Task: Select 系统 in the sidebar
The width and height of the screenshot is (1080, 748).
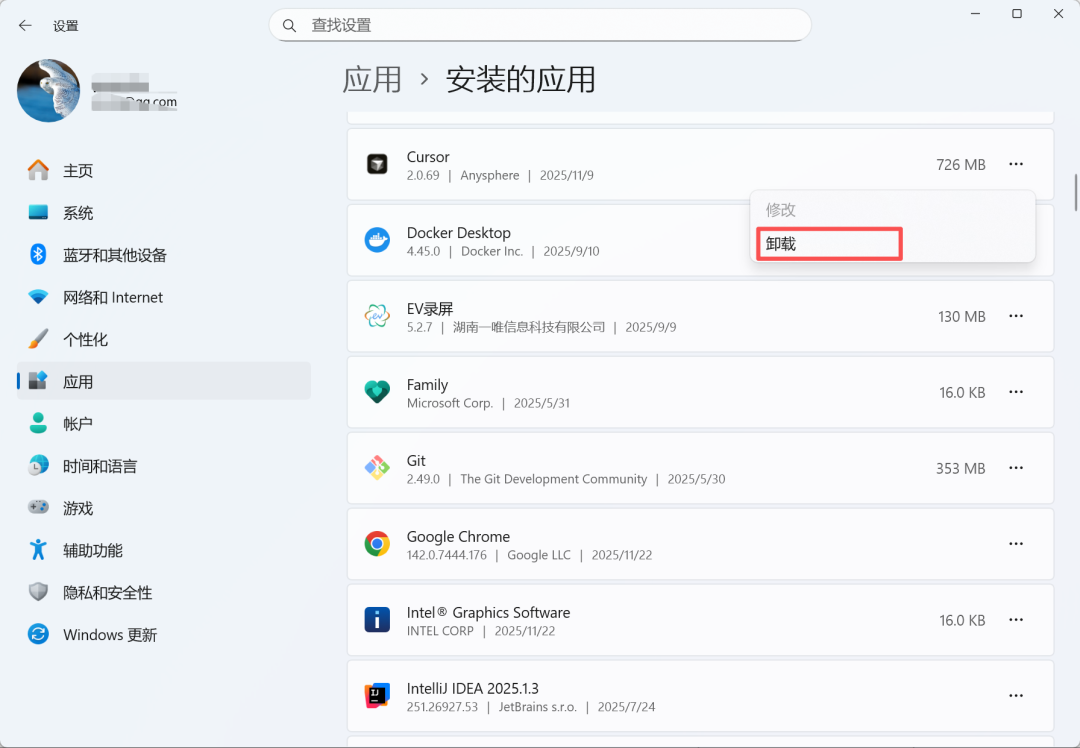Action: (164, 213)
